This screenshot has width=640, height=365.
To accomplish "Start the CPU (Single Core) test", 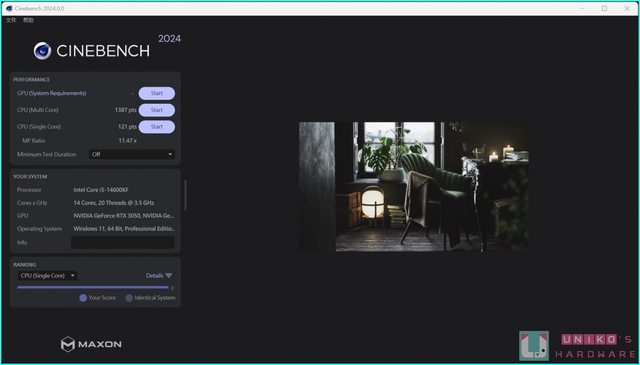I will 157,127.
